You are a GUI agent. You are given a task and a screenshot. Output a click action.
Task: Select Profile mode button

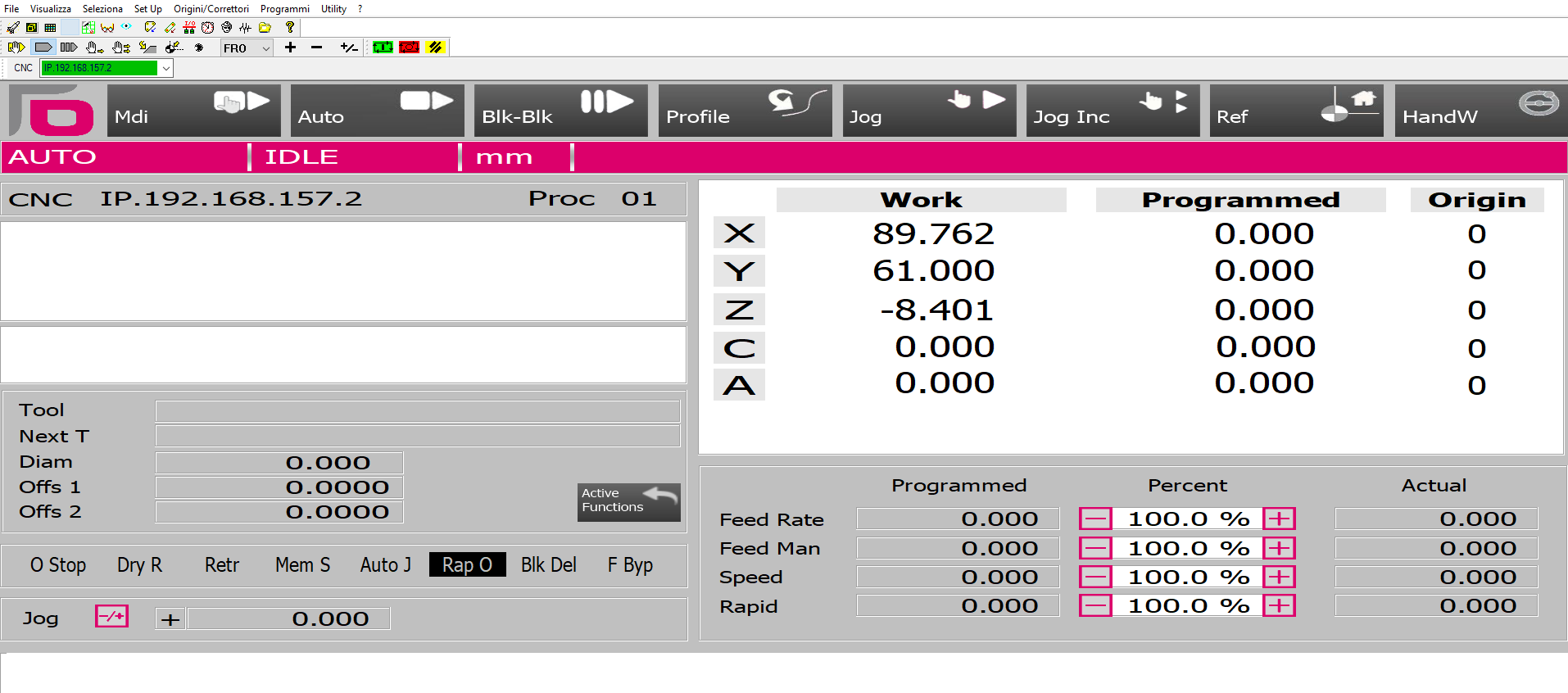point(745,111)
